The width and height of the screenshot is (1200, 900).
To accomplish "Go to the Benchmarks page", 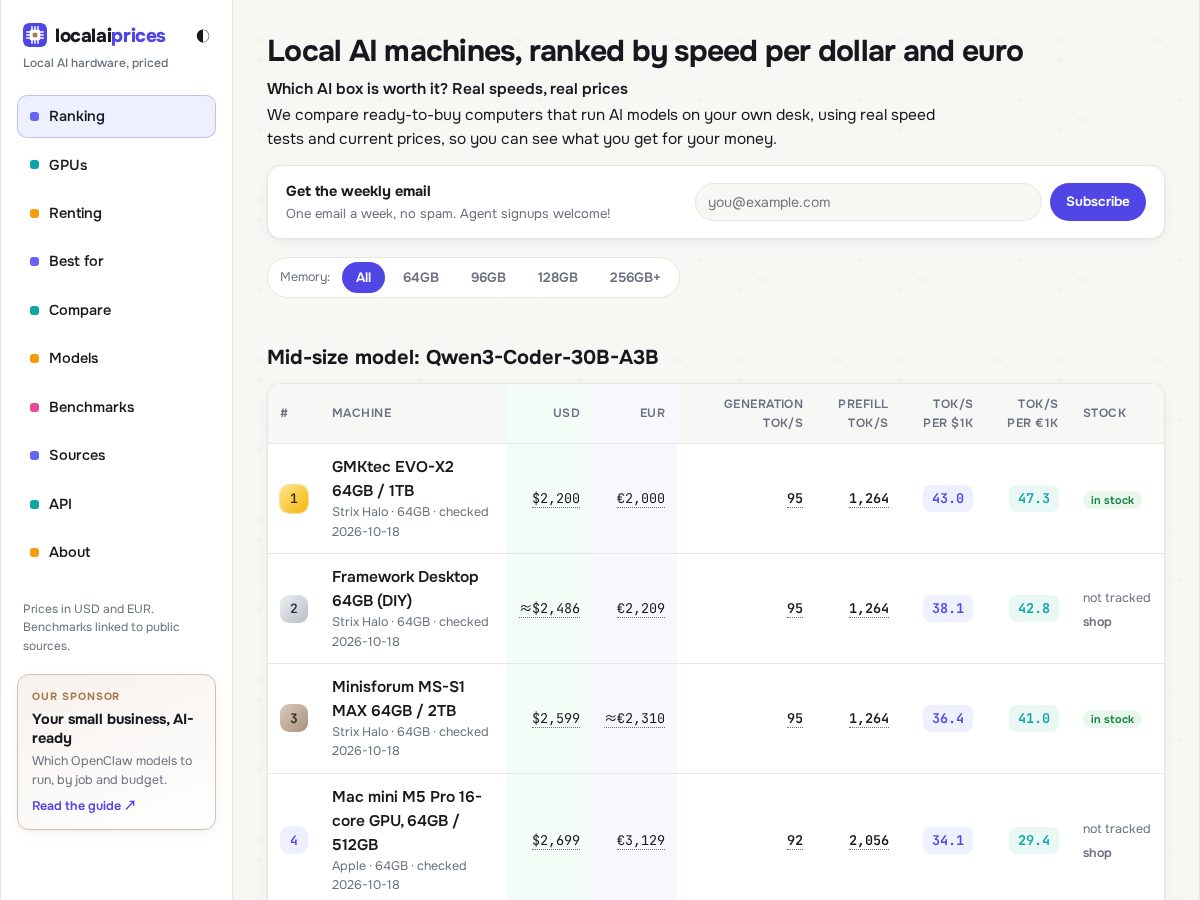I will pos(116,407).
